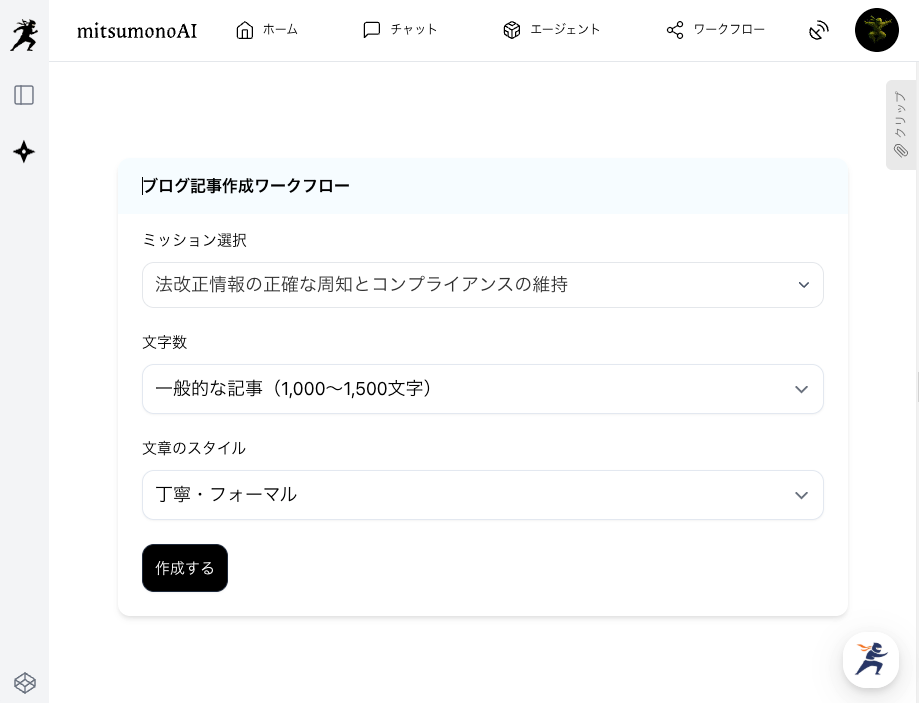This screenshot has height=703, width=919.
Task: Expand the 文章のスタイル dropdown
Action: pyautogui.click(x=482, y=495)
